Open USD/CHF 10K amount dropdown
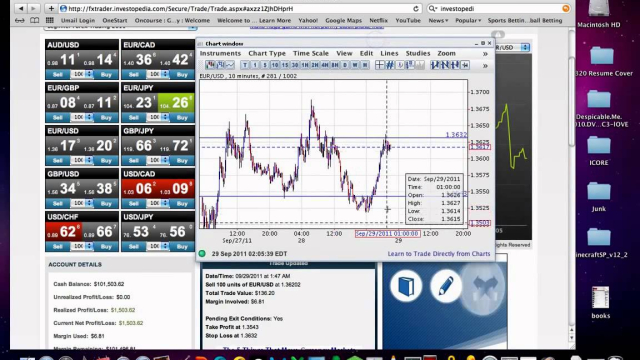 tap(82, 247)
